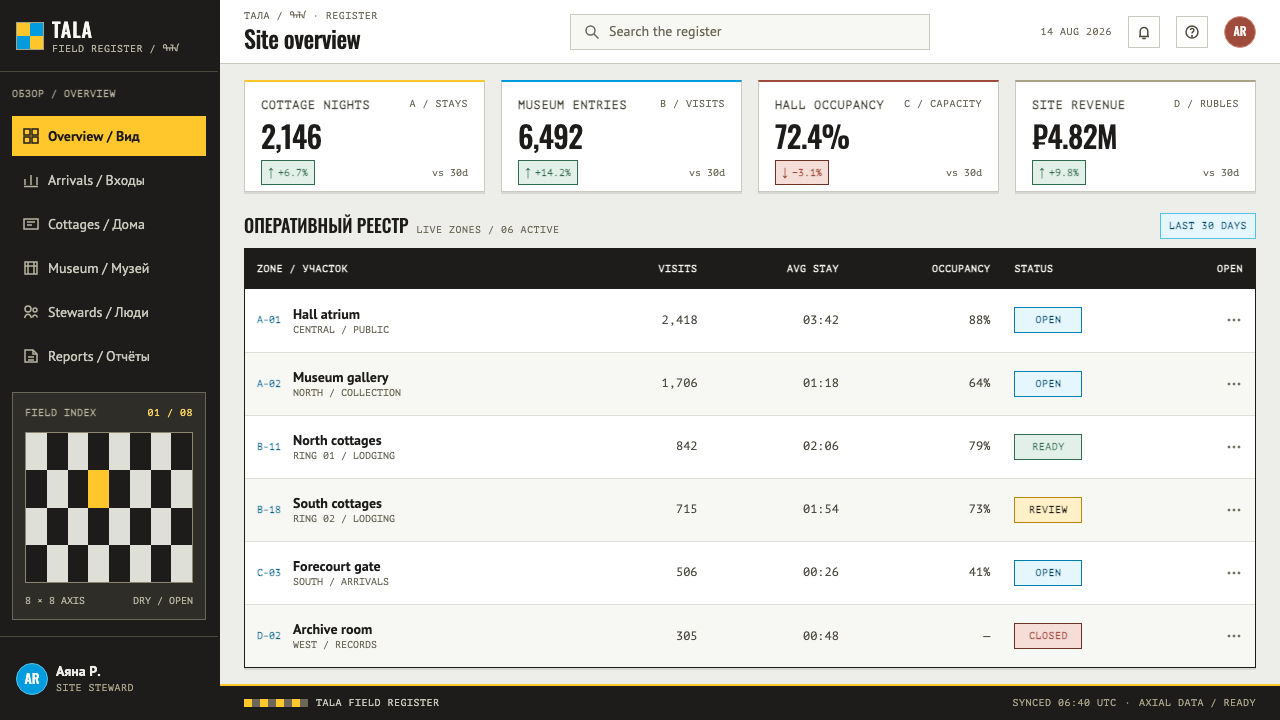Click the Reports document icon

(x=31, y=356)
